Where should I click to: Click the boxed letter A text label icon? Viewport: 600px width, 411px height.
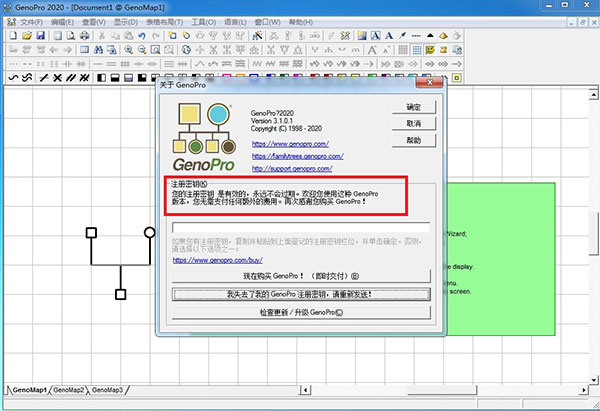click(375, 36)
